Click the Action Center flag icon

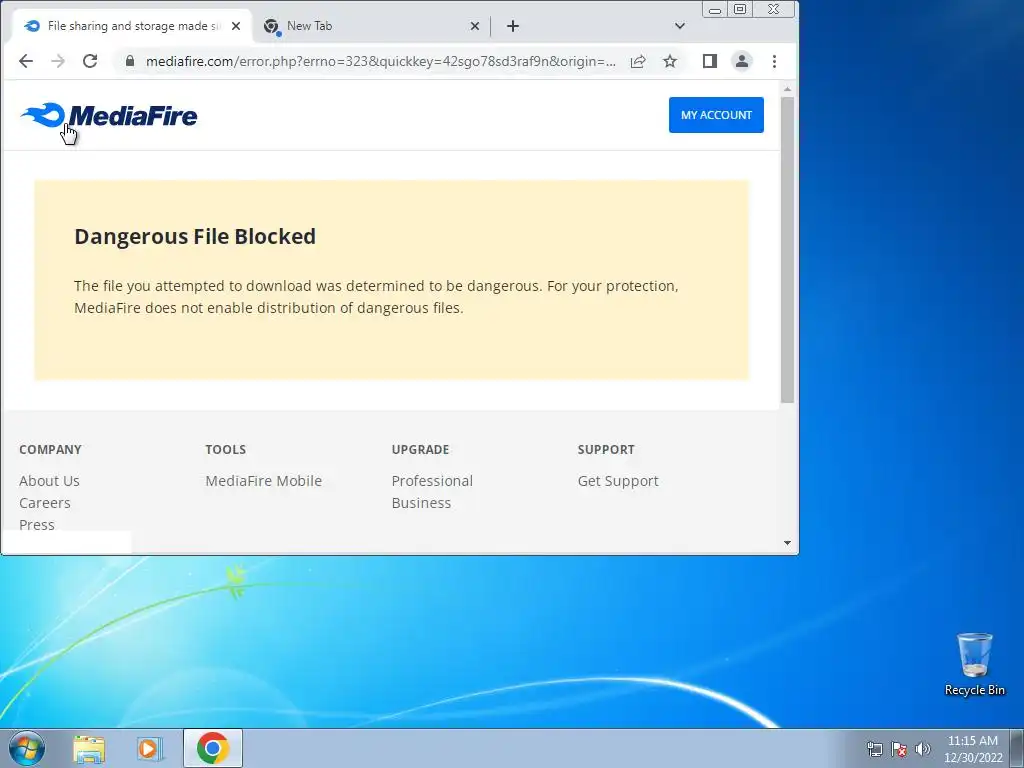pyautogui.click(x=899, y=749)
